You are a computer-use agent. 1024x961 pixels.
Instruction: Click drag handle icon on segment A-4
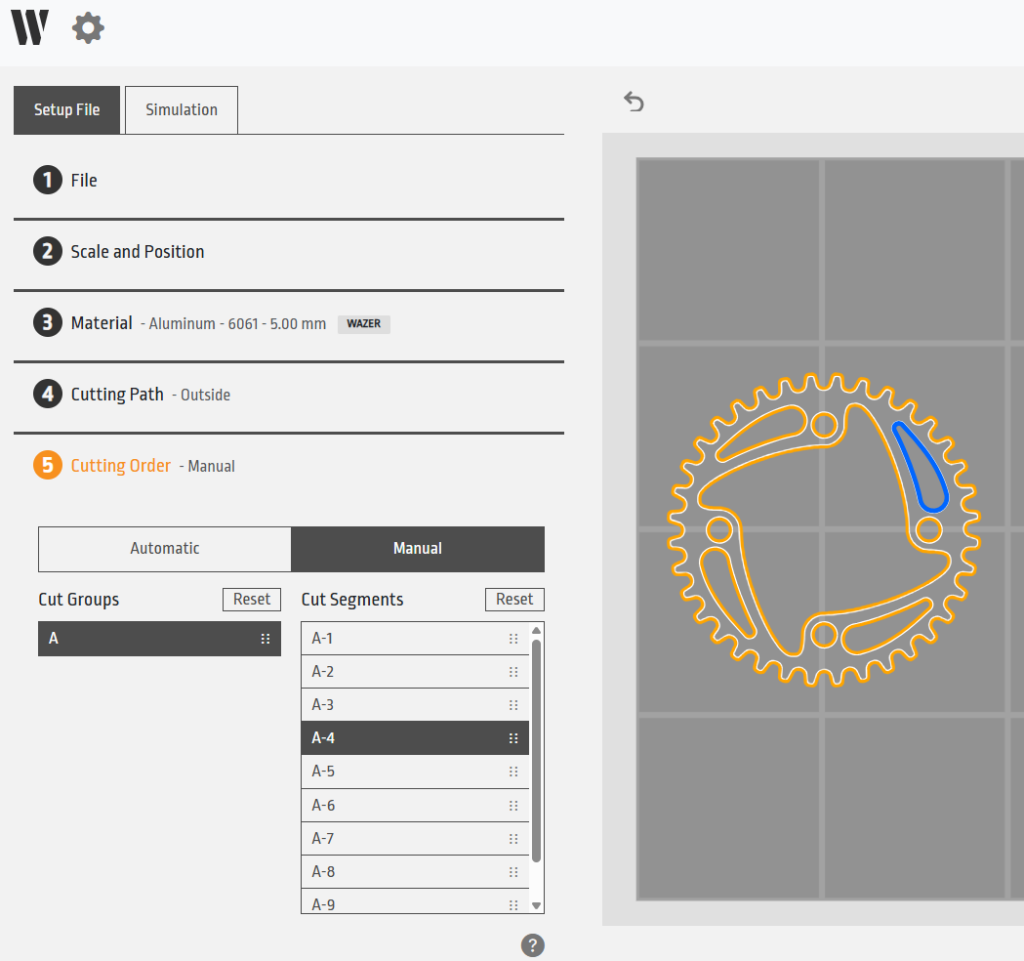point(513,739)
